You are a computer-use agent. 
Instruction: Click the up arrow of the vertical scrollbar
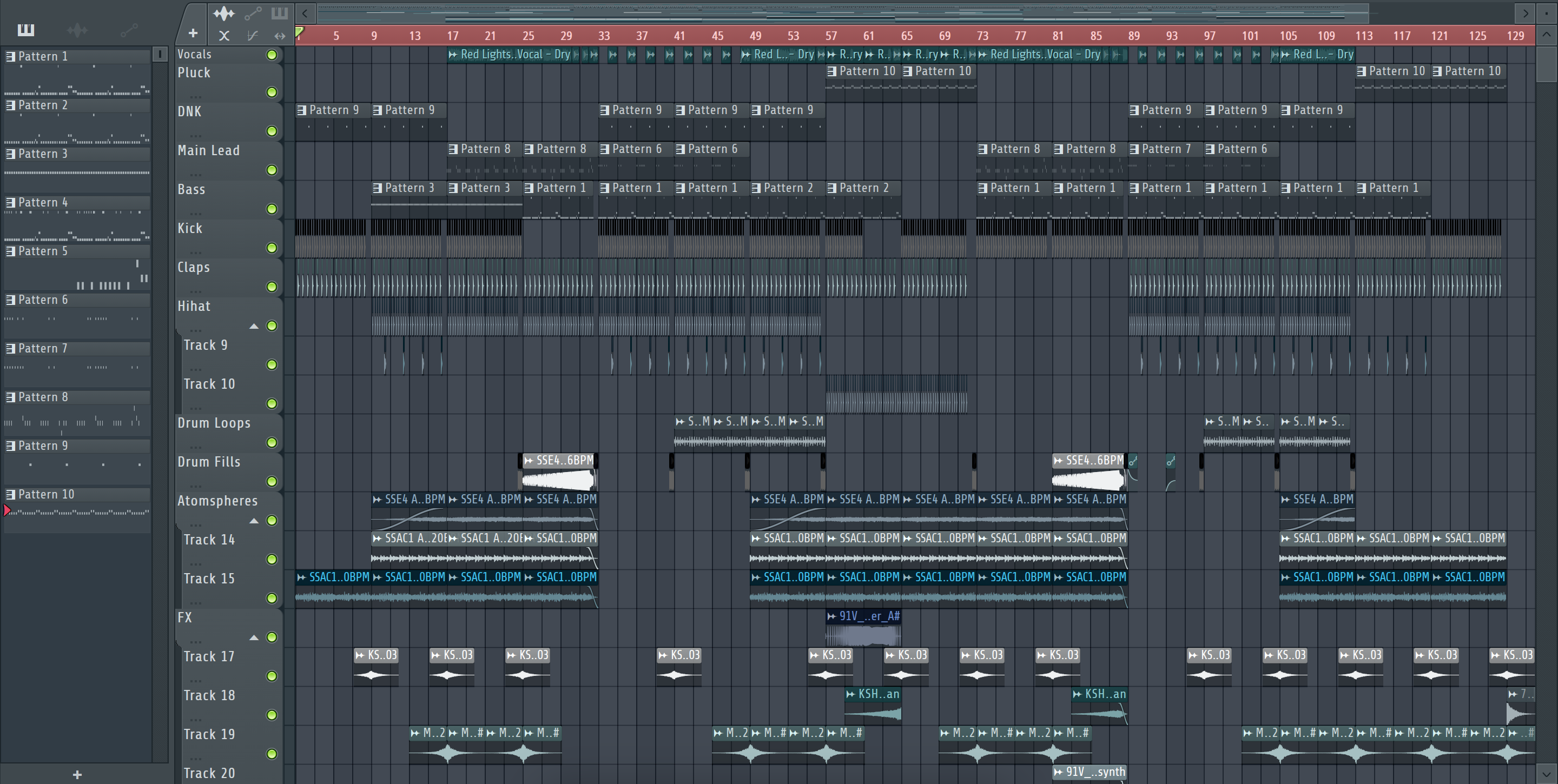click(x=1547, y=35)
